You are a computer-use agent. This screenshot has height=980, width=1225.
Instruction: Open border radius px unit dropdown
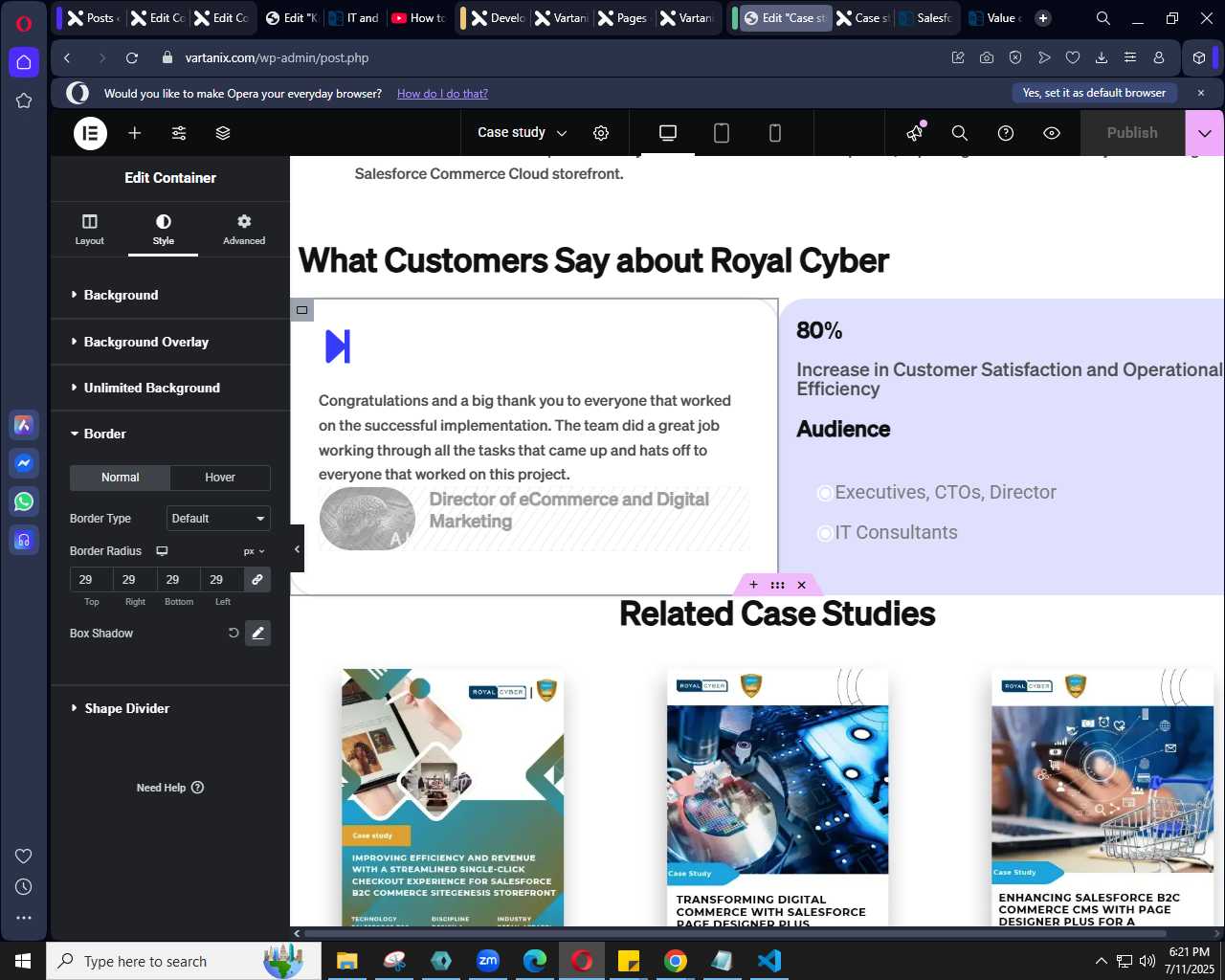(x=254, y=551)
